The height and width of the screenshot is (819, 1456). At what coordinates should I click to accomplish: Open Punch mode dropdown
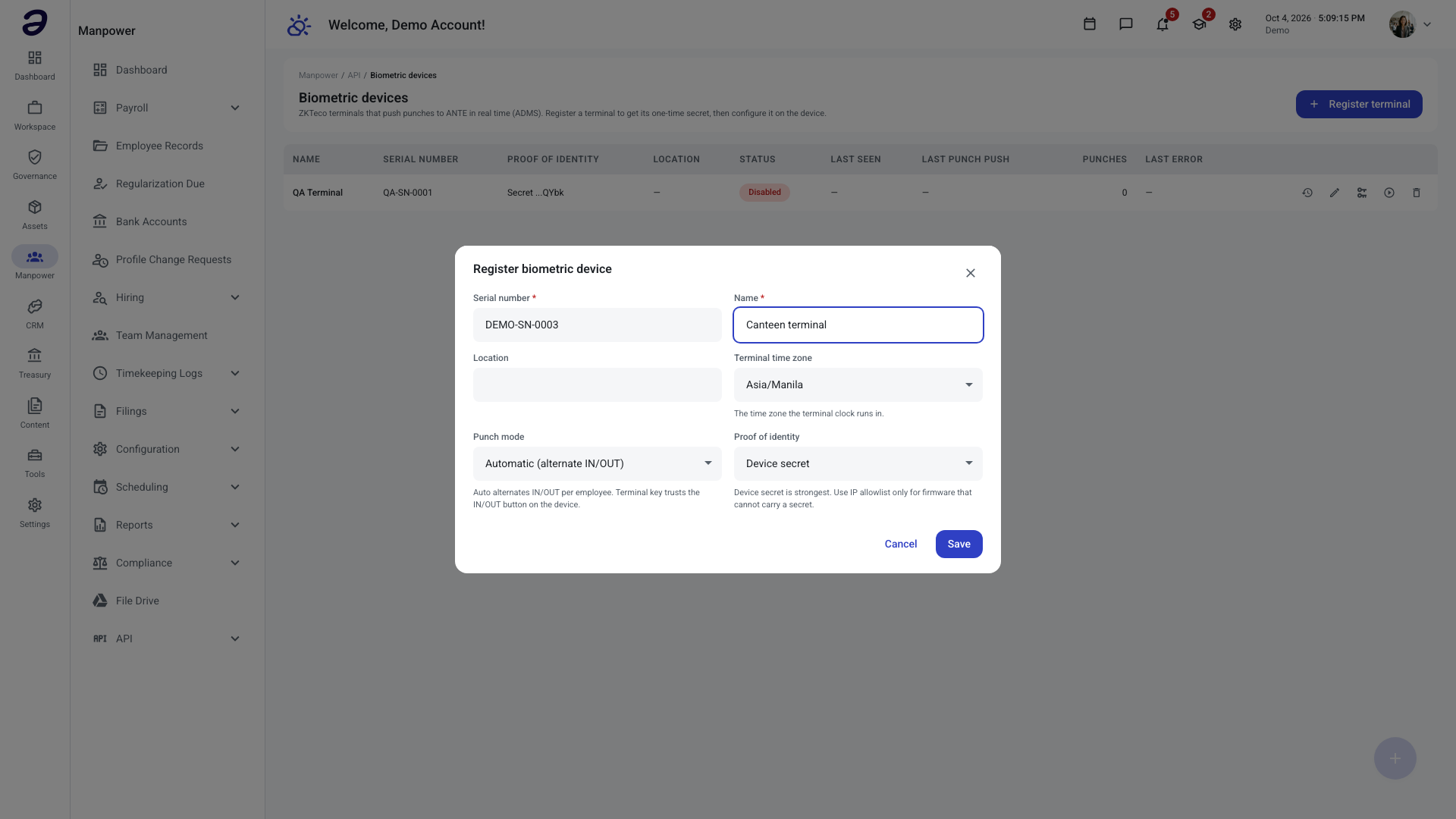coord(598,464)
